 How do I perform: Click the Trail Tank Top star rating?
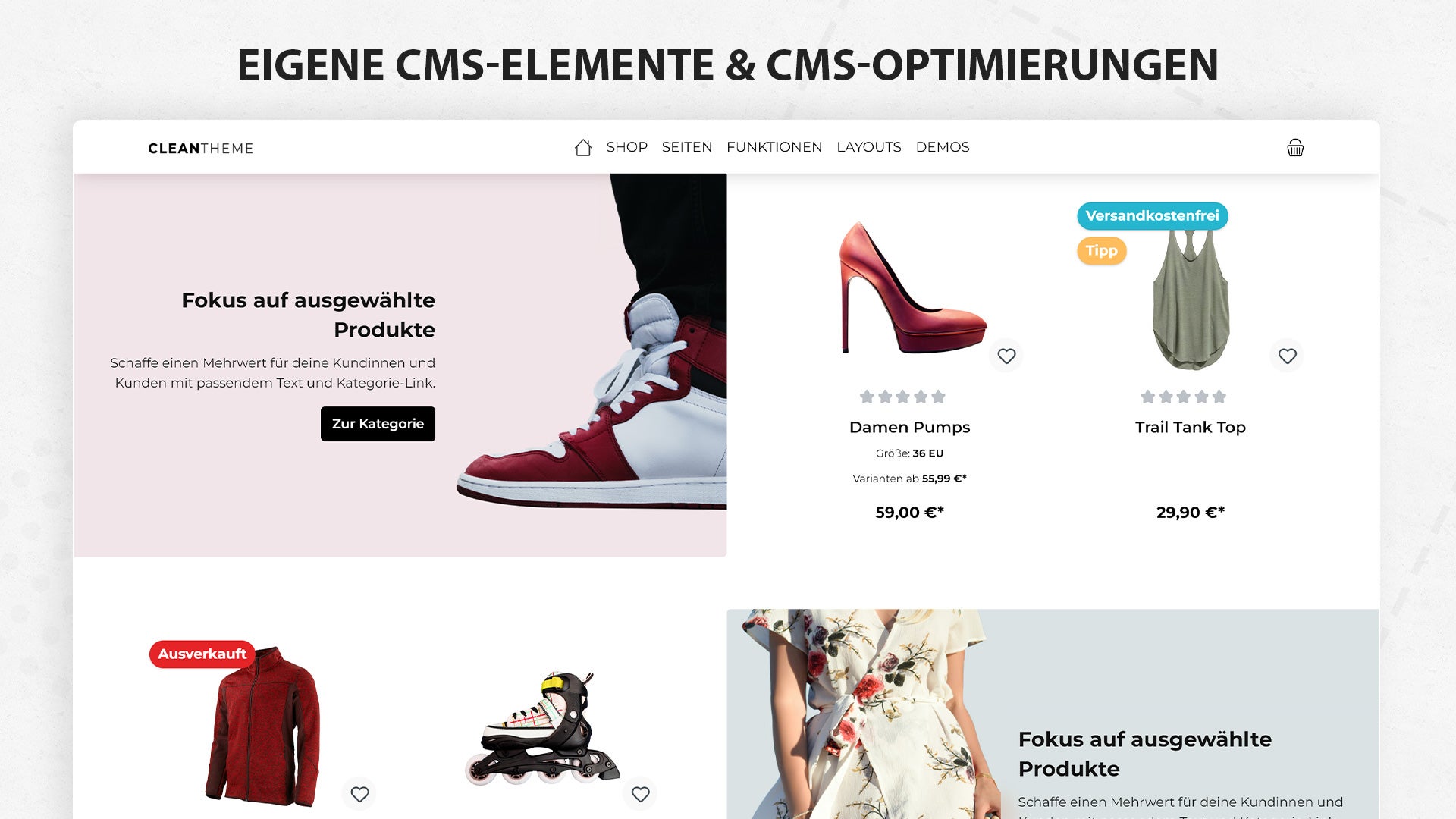[x=1183, y=397]
